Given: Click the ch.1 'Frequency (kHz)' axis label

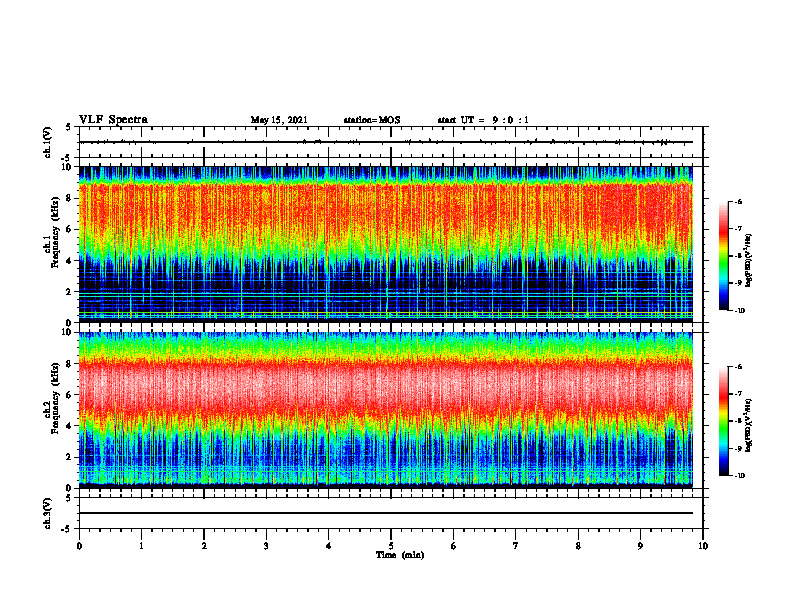Looking at the screenshot, I should [56, 230].
